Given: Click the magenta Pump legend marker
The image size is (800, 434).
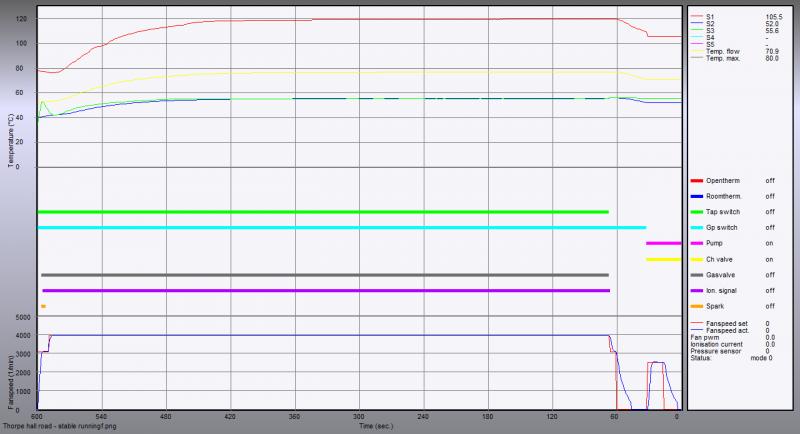Looking at the screenshot, I should (x=696, y=244).
